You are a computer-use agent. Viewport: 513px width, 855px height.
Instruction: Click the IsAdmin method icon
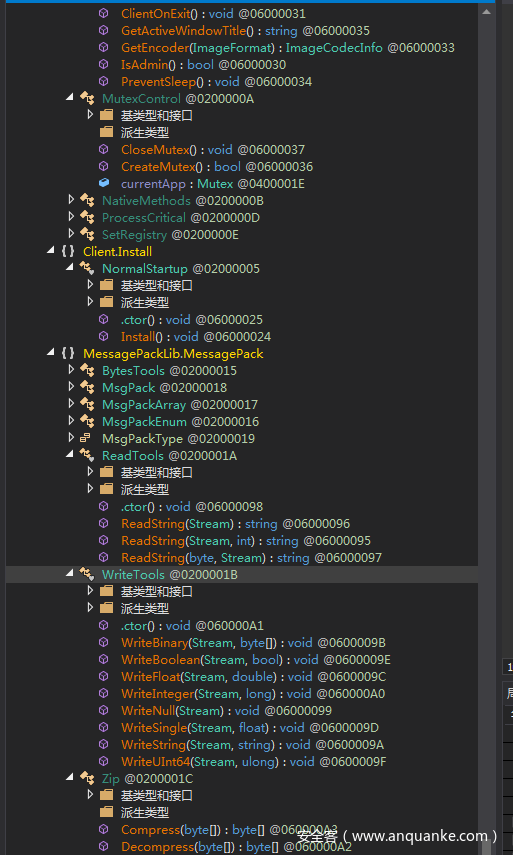coord(104,65)
